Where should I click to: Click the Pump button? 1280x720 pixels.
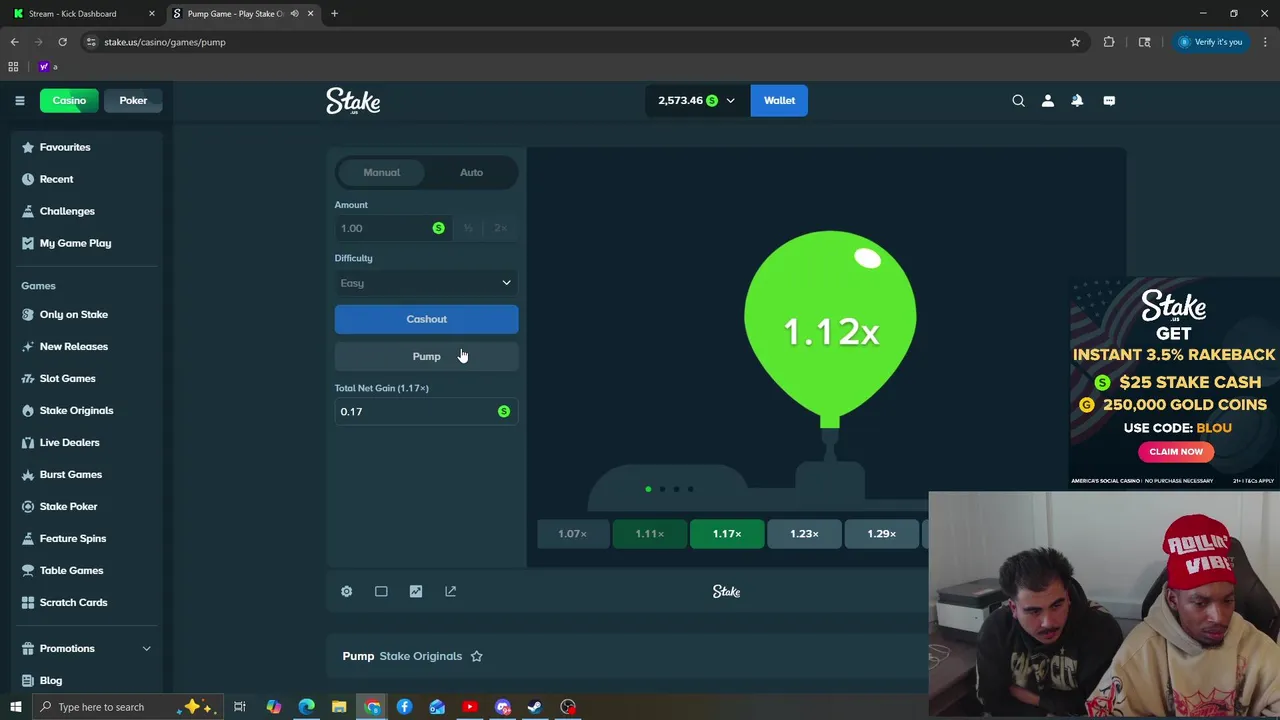coord(426,356)
